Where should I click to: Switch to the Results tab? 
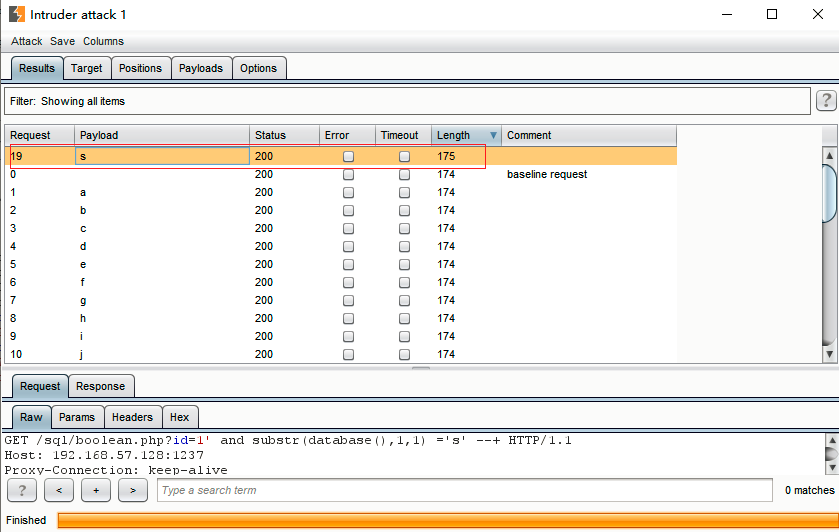click(x=37, y=69)
